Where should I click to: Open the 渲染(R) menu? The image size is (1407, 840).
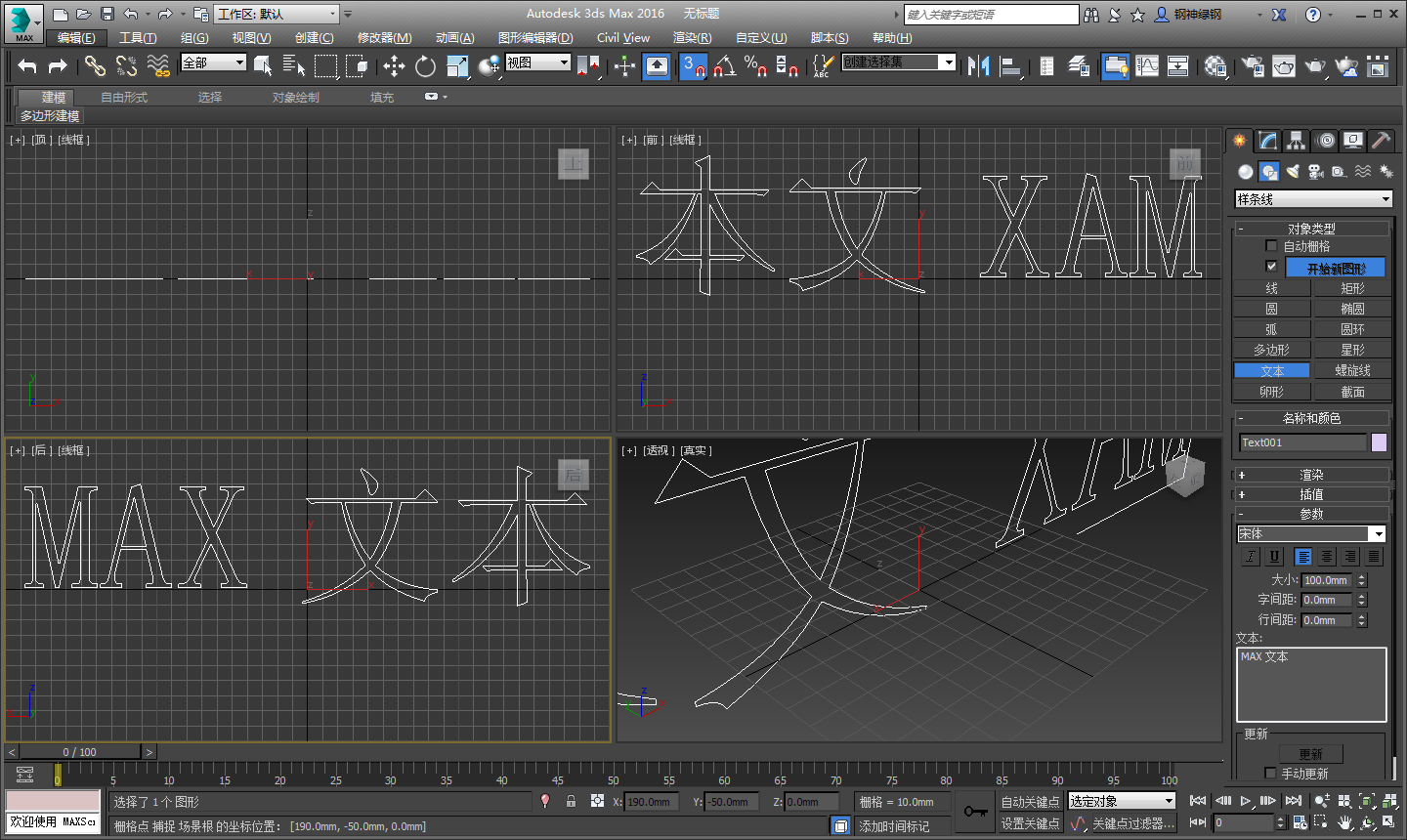pos(692,37)
